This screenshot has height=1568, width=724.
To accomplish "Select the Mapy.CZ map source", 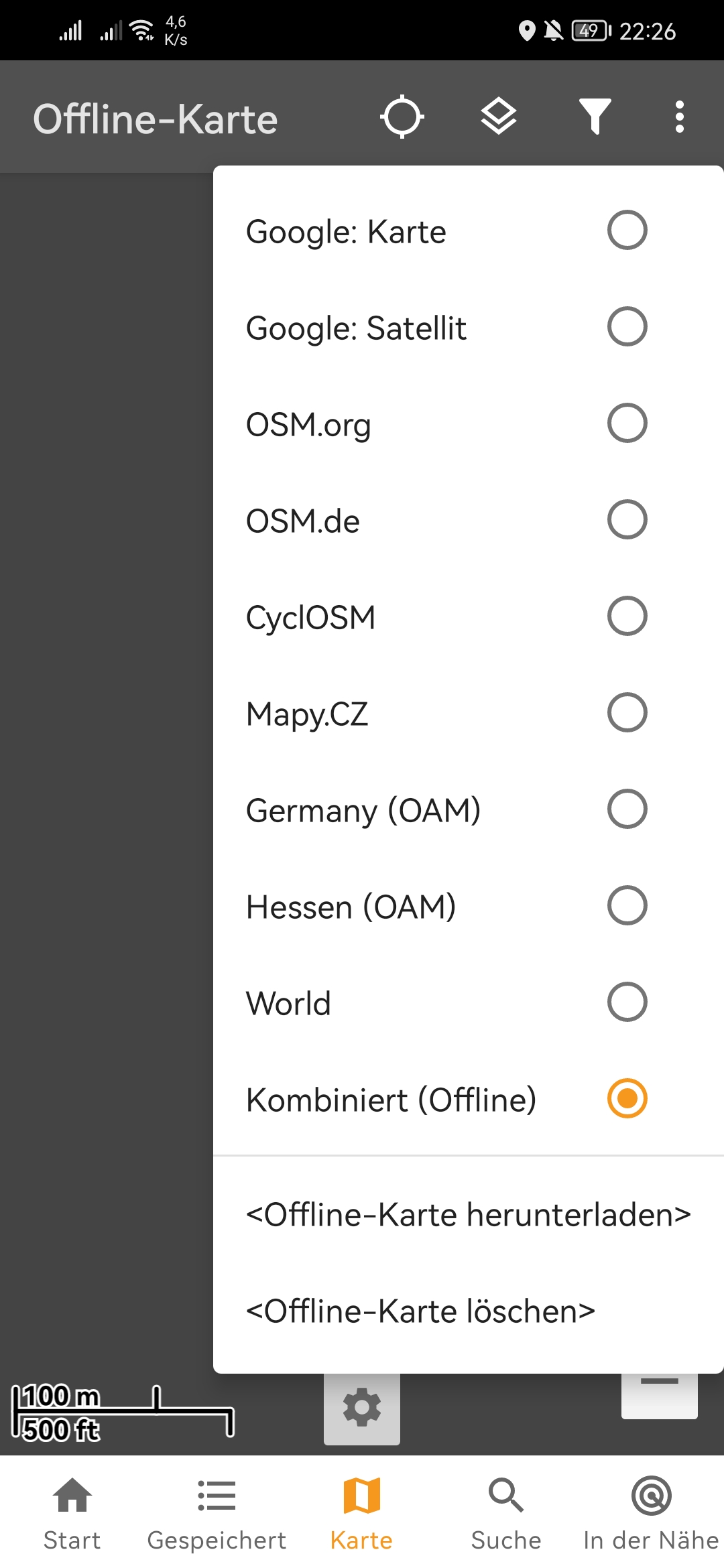I will pos(442,714).
